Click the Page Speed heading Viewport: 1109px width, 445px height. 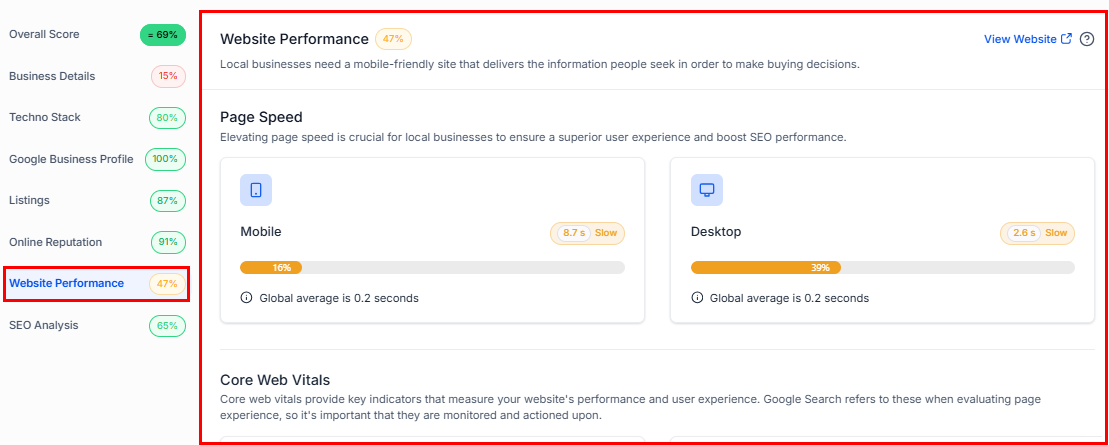[x=261, y=117]
